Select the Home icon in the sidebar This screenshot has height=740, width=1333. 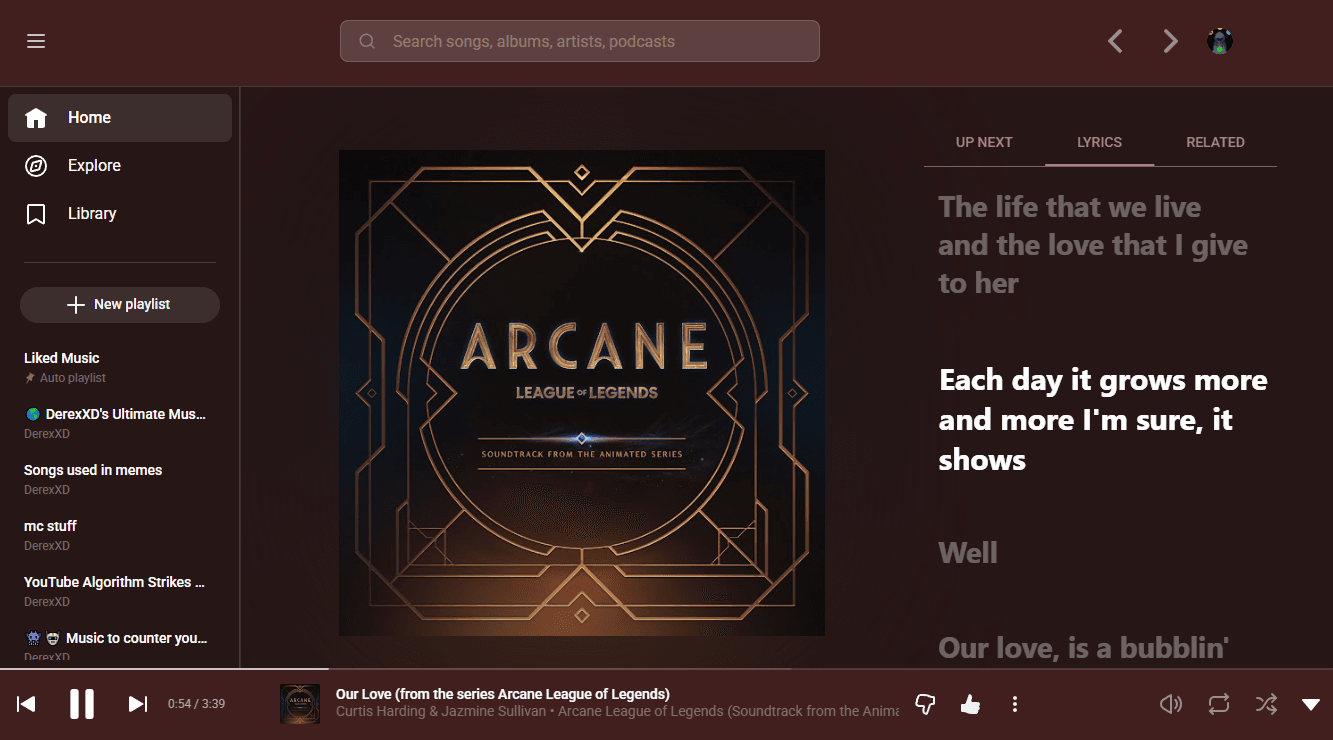click(37, 117)
